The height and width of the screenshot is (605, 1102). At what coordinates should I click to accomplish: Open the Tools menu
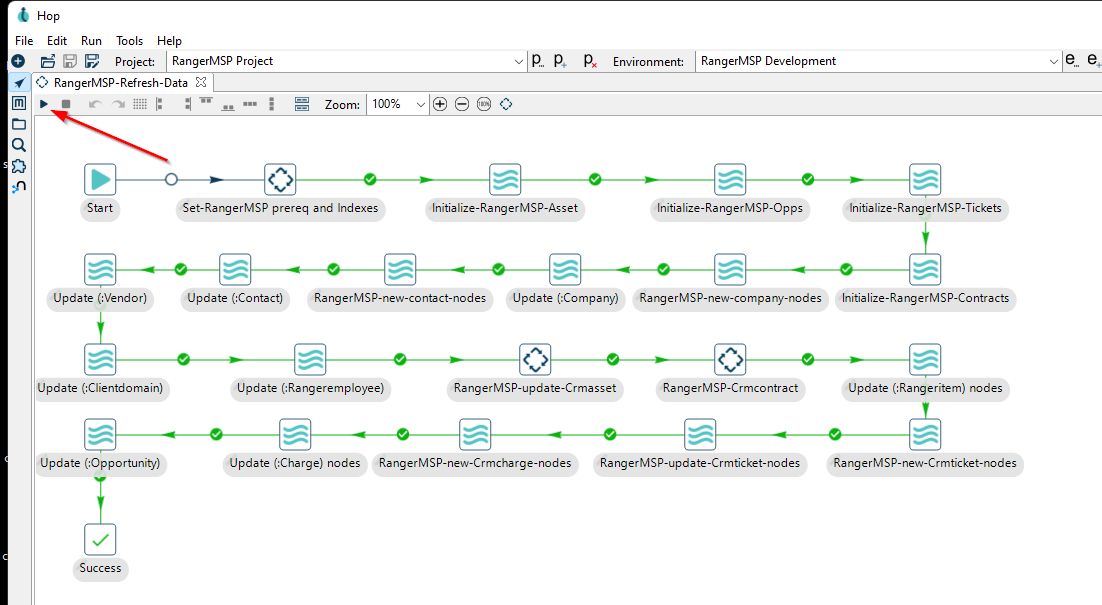pos(129,41)
